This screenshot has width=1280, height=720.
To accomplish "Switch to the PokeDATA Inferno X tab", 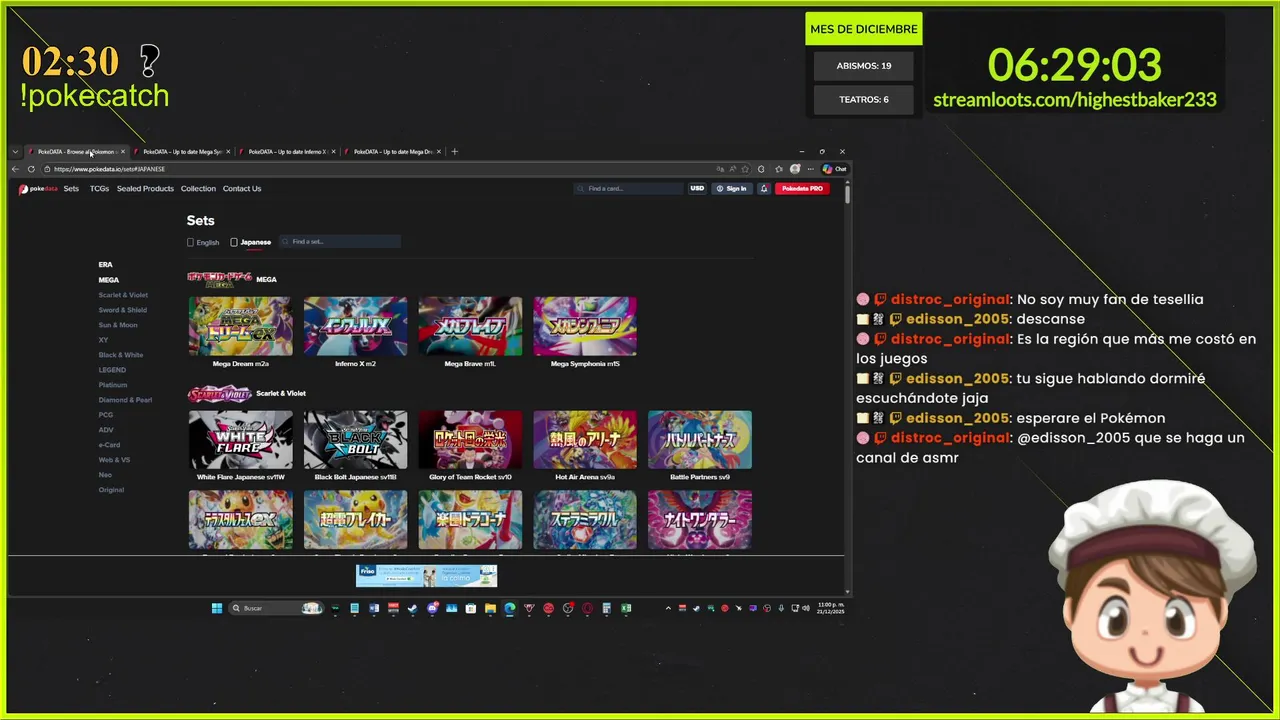I will [286, 152].
